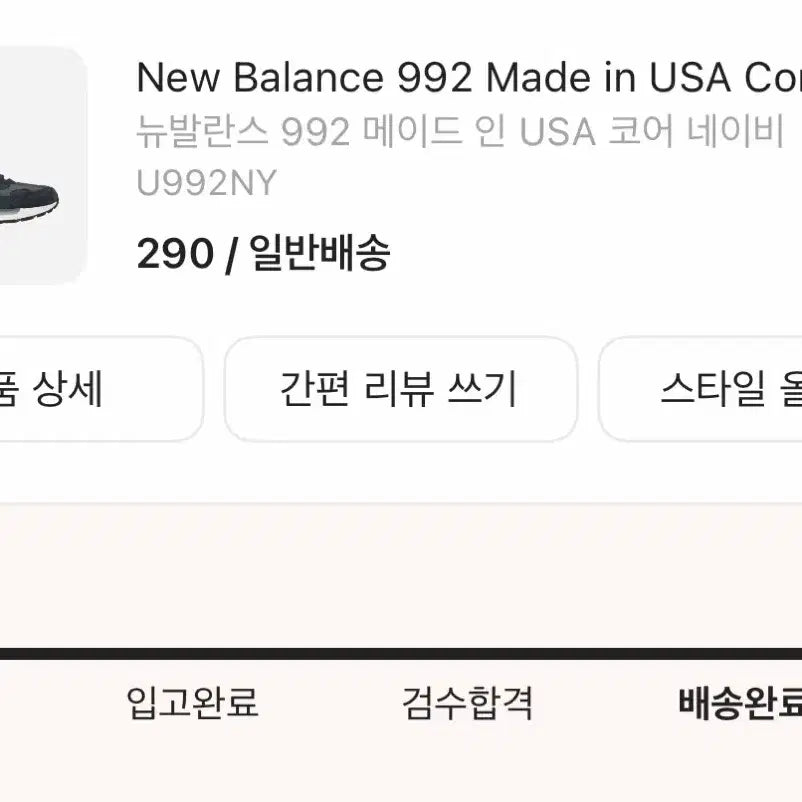Click the 스타일 올리기 upload button
Screen dimensions: 802x802
coord(720,390)
